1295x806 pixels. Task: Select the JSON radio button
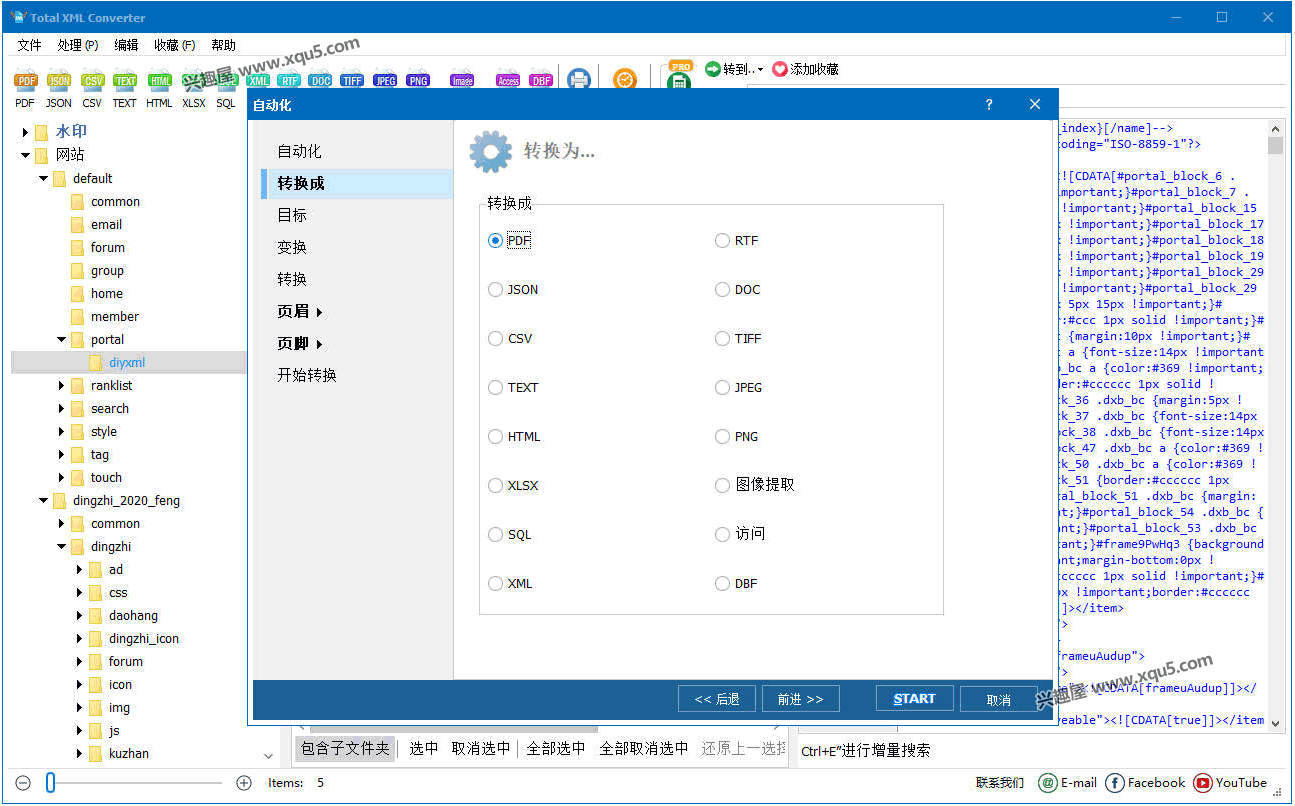(x=495, y=290)
